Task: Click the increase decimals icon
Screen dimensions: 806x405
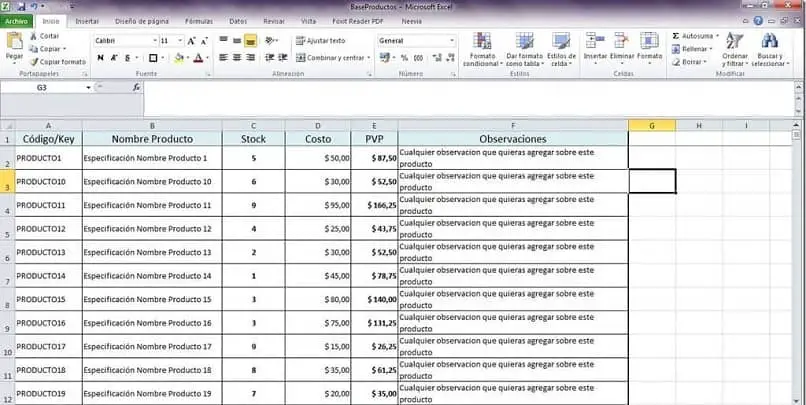Action: click(437, 58)
